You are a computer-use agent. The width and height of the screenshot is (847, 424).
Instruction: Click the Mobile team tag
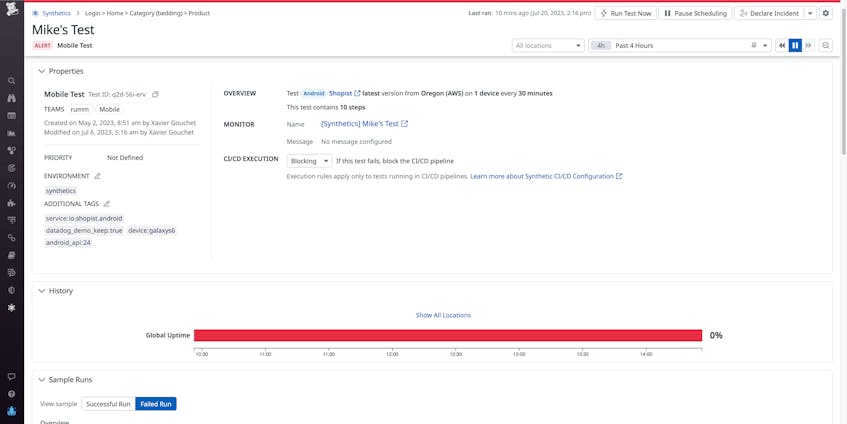click(x=110, y=109)
